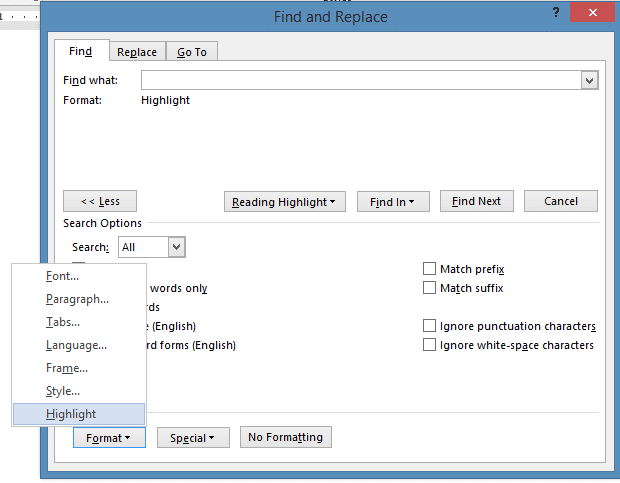The width and height of the screenshot is (620, 483).
Task: Toggle Ignore punctuation characters checkbox
Action: [x=430, y=326]
